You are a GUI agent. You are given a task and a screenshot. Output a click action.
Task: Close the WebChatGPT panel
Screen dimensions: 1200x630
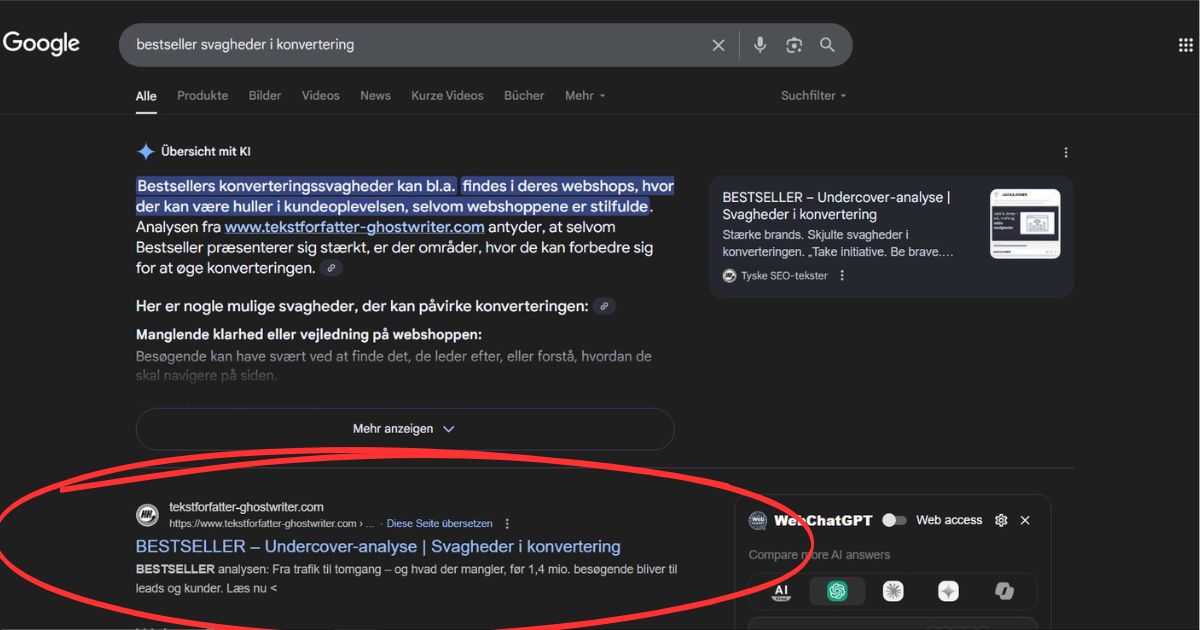pyautogui.click(x=1025, y=520)
